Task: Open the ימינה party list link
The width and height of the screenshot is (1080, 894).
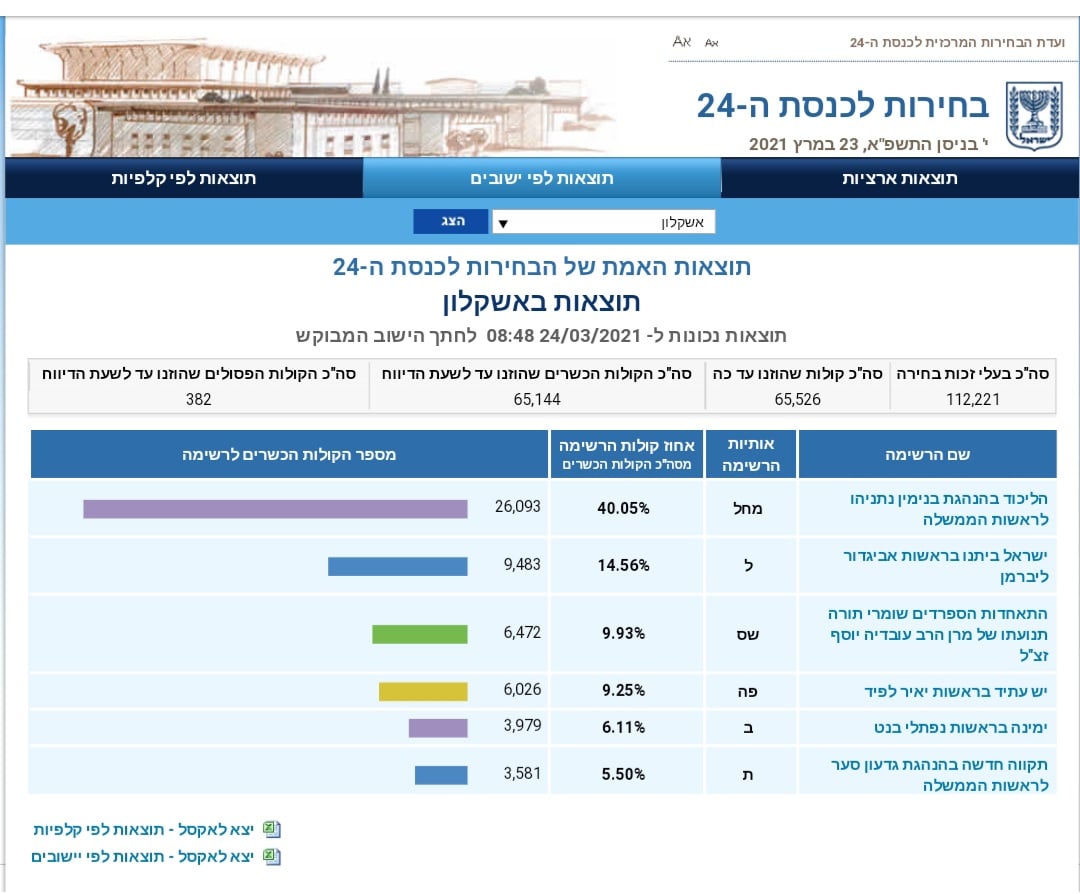Action: pos(961,727)
